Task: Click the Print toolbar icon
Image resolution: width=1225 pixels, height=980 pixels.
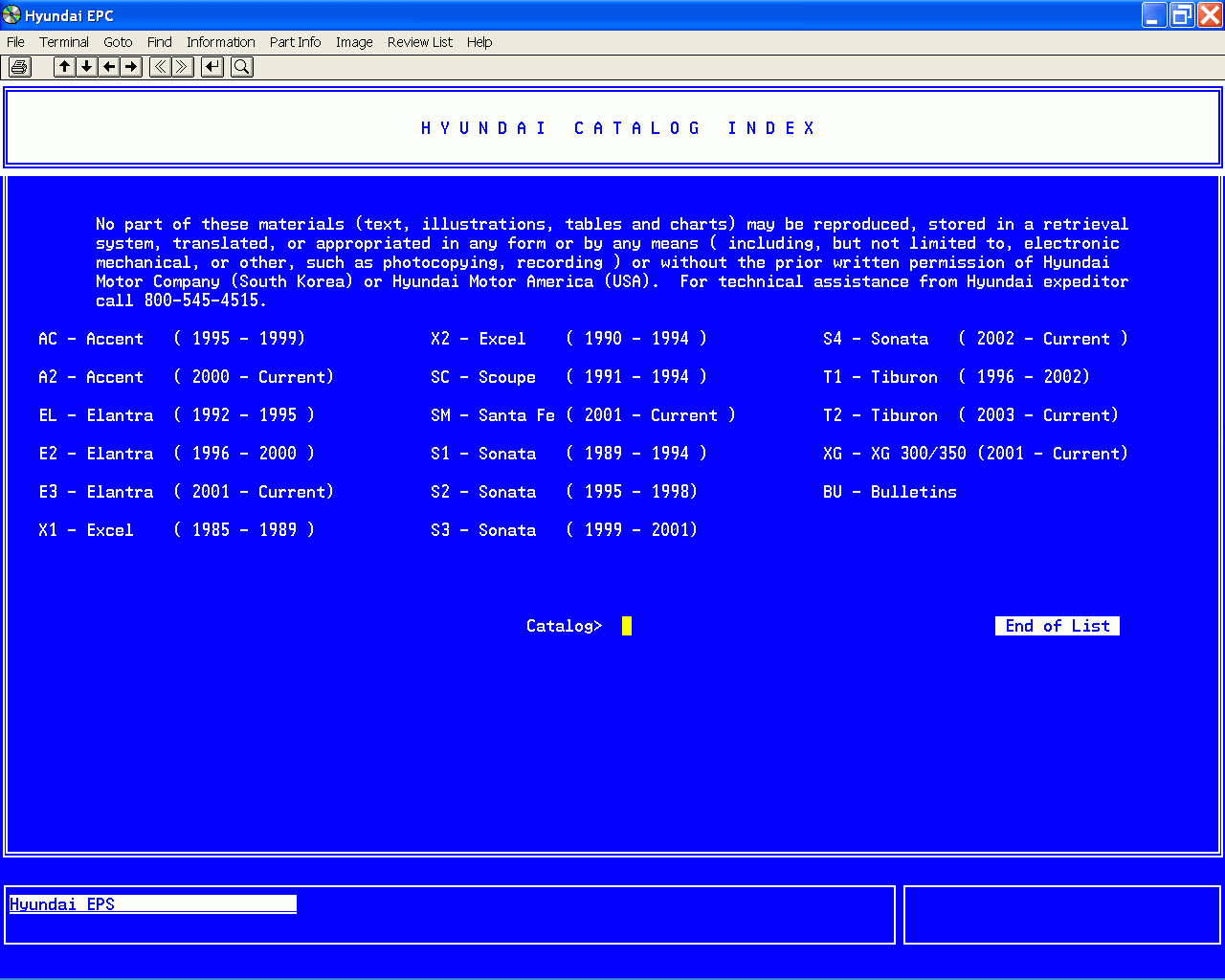Action: click(19, 66)
